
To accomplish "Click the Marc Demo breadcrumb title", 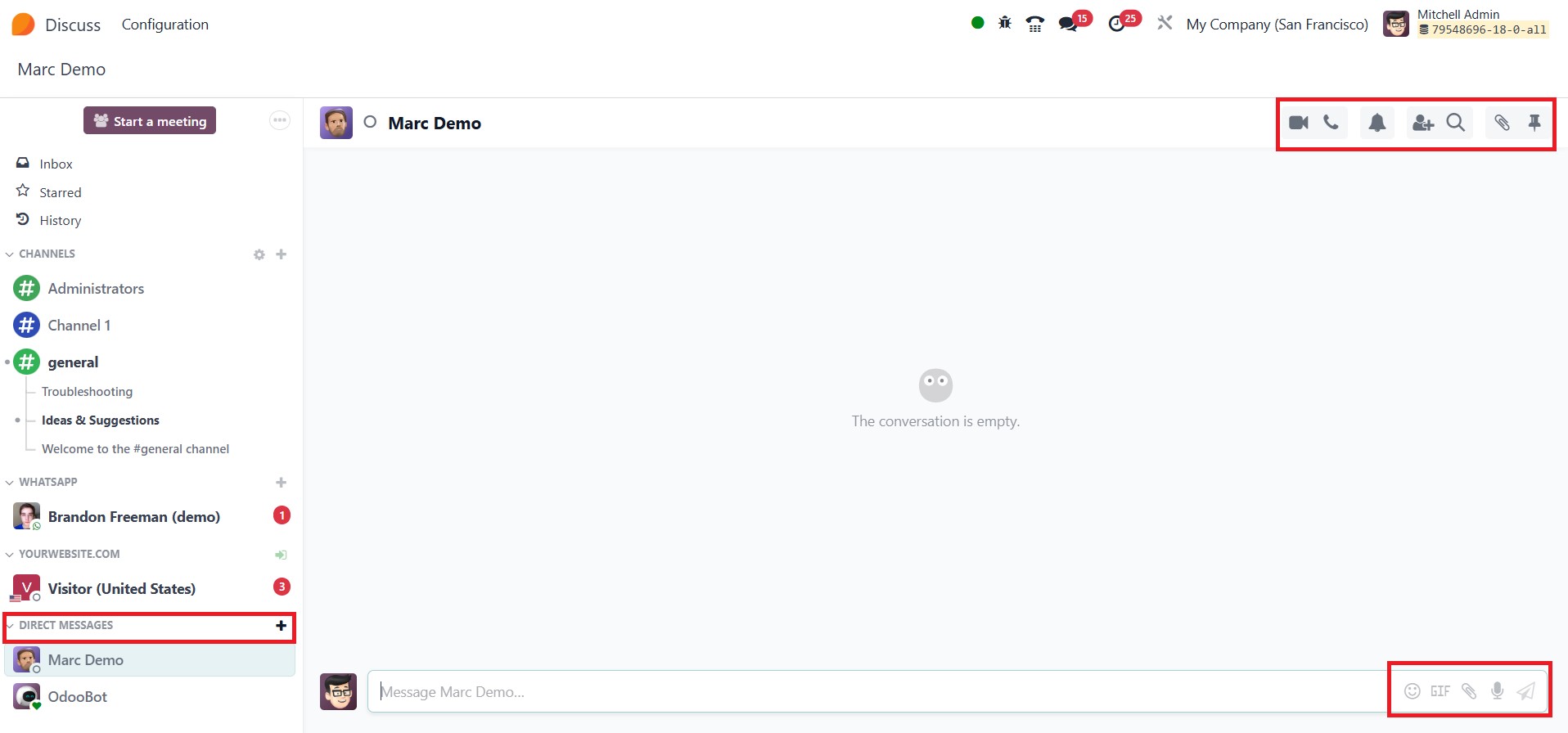I will pos(61,70).
